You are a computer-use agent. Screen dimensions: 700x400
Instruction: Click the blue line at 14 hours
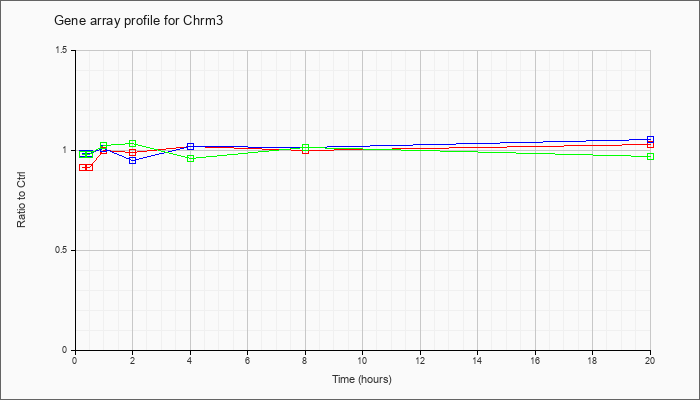point(478,143)
